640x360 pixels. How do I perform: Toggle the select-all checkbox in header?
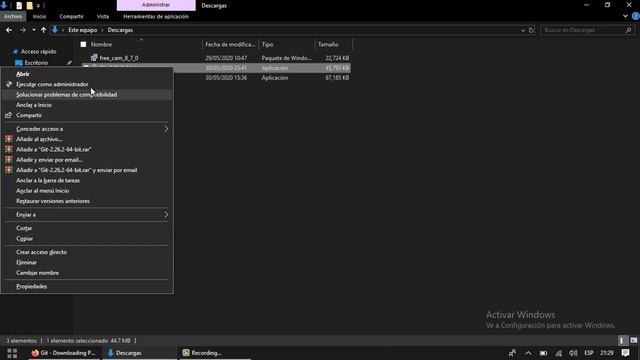(x=83, y=44)
